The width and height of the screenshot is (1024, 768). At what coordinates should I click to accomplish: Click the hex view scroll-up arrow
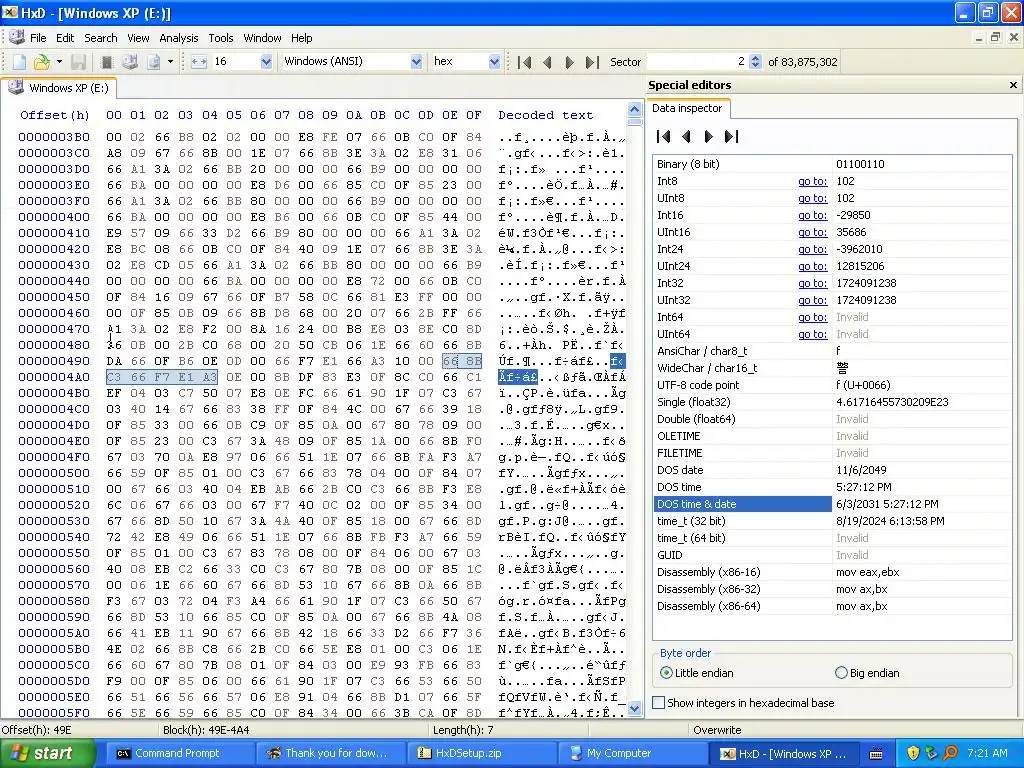tap(634, 108)
